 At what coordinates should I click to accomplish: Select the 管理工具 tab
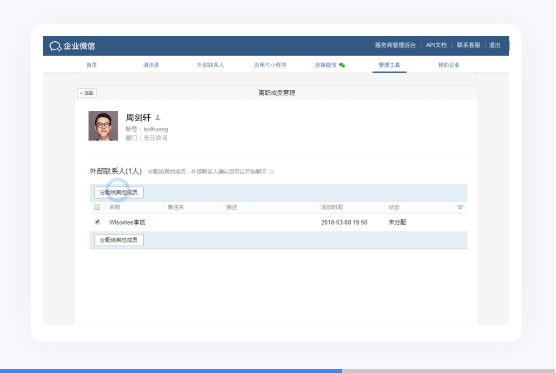(x=389, y=65)
